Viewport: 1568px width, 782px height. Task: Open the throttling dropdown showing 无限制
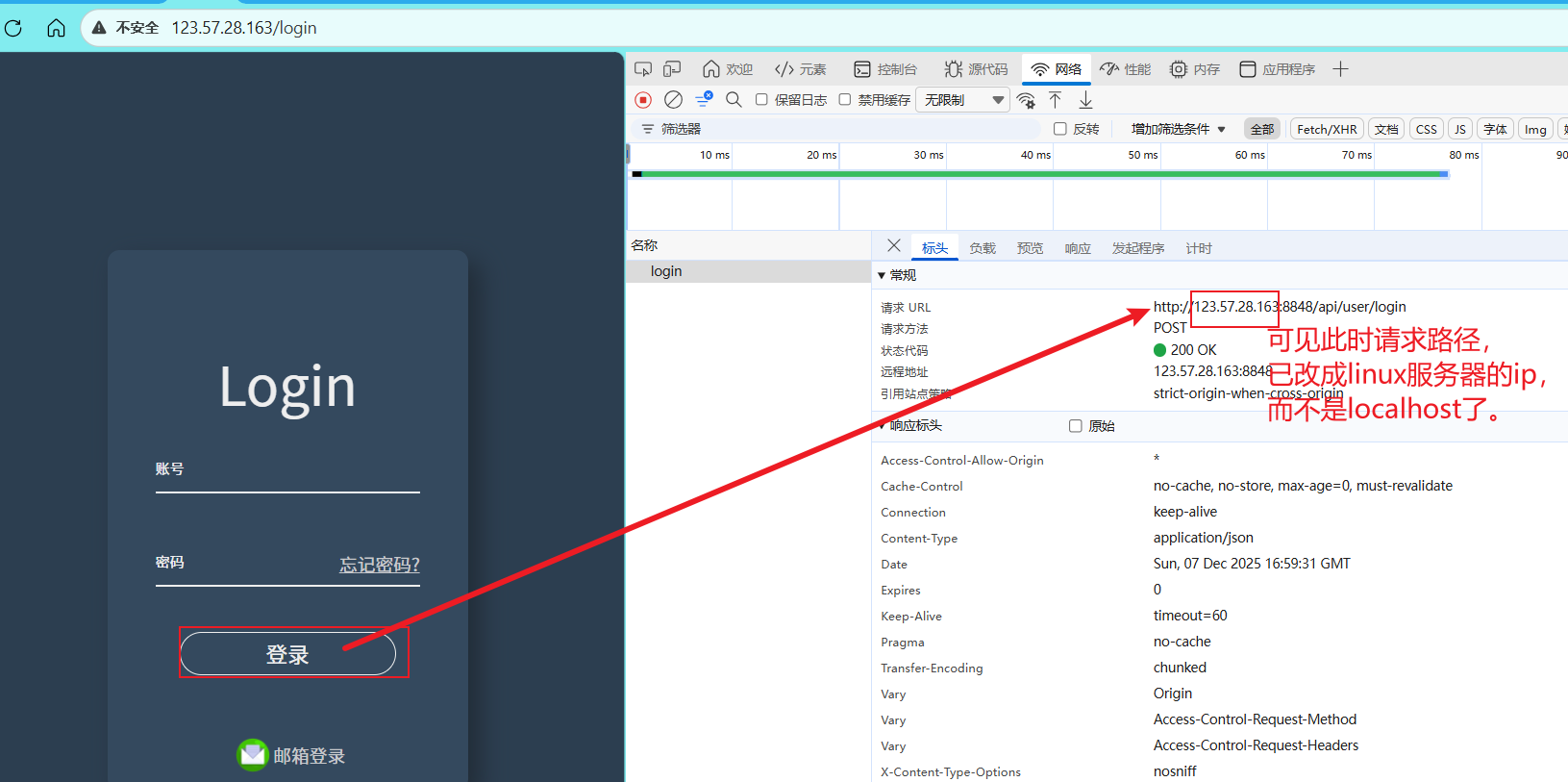pyautogui.click(x=963, y=99)
